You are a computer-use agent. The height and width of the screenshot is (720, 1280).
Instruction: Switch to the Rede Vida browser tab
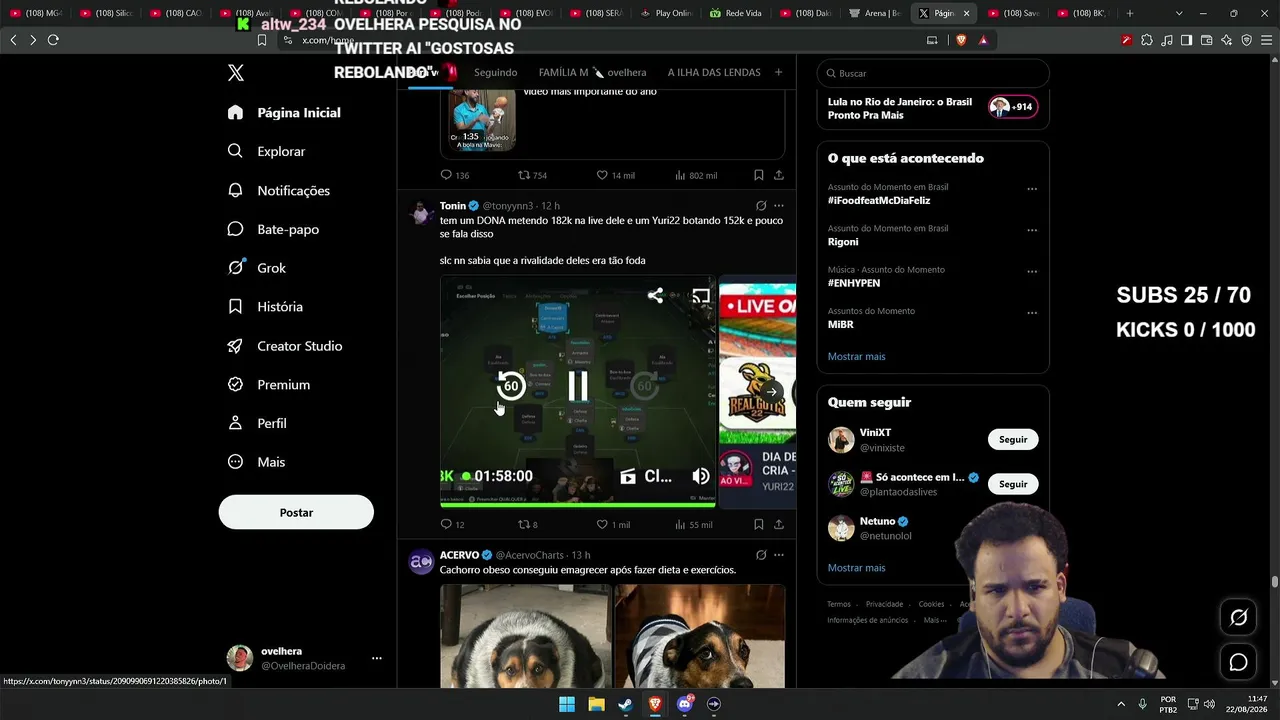tap(735, 13)
